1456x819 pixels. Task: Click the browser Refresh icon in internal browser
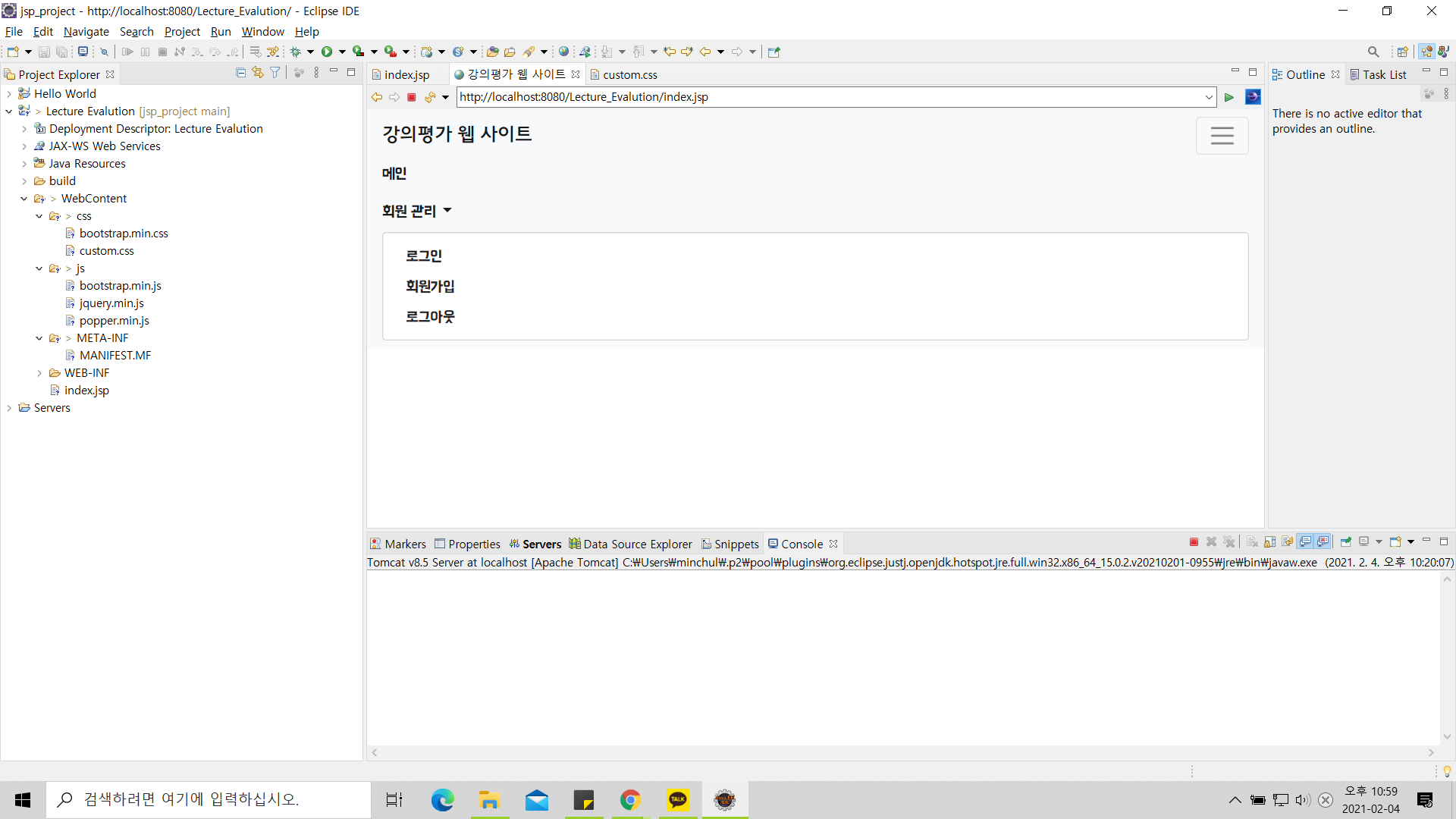430,97
